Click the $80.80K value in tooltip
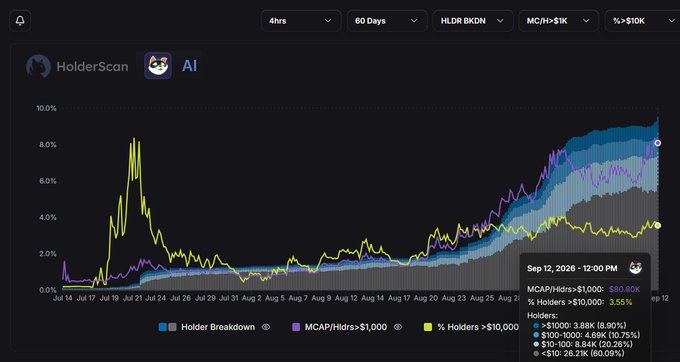This screenshot has height=362, width=680. coord(624,290)
